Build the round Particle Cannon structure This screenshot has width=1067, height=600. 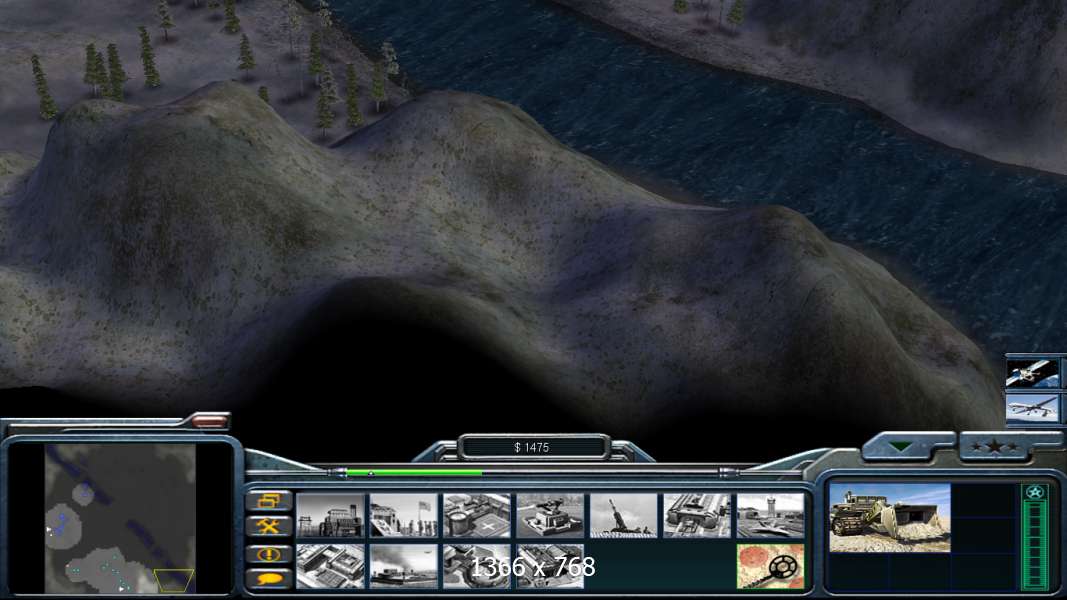click(x=477, y=566)
